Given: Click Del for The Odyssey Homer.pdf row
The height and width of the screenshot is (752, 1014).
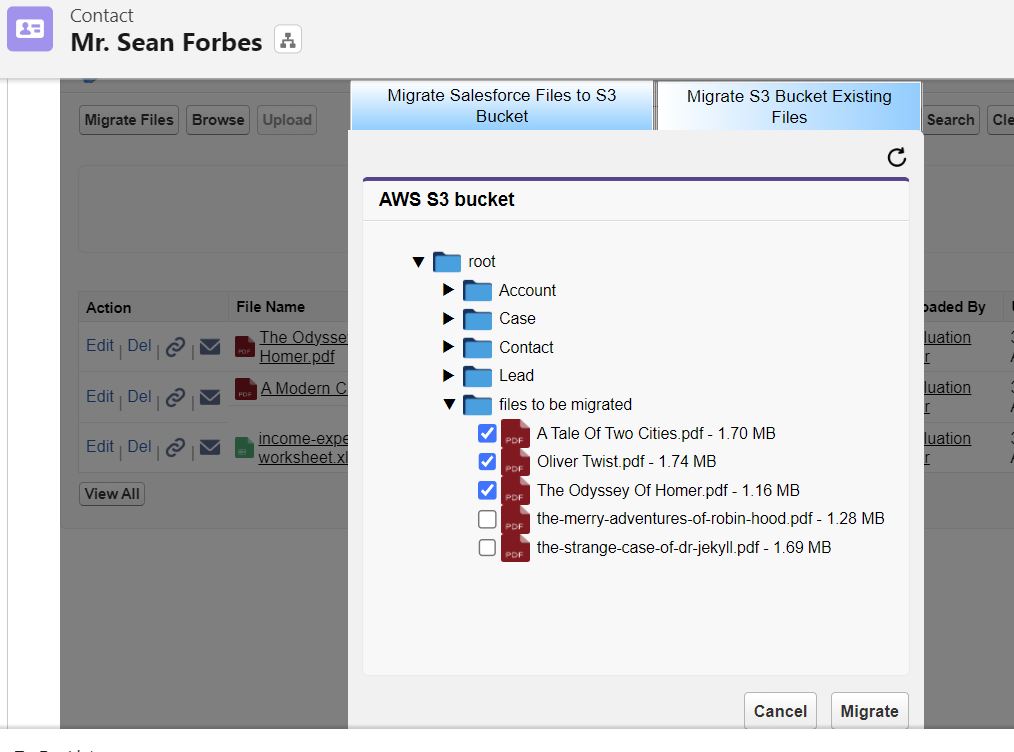Looking at the screenshot, I should pyautogui.click(x=139, y=345).
